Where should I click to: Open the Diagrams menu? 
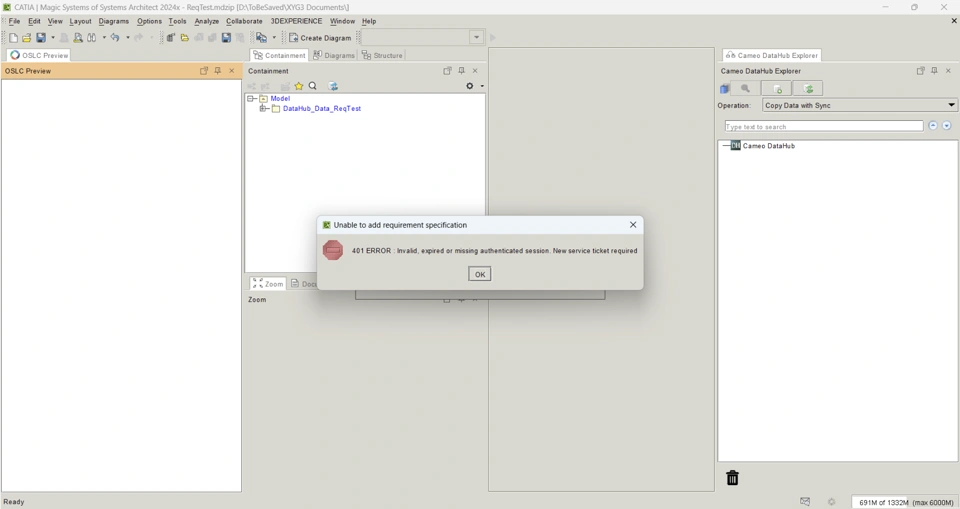click(114, 21)
